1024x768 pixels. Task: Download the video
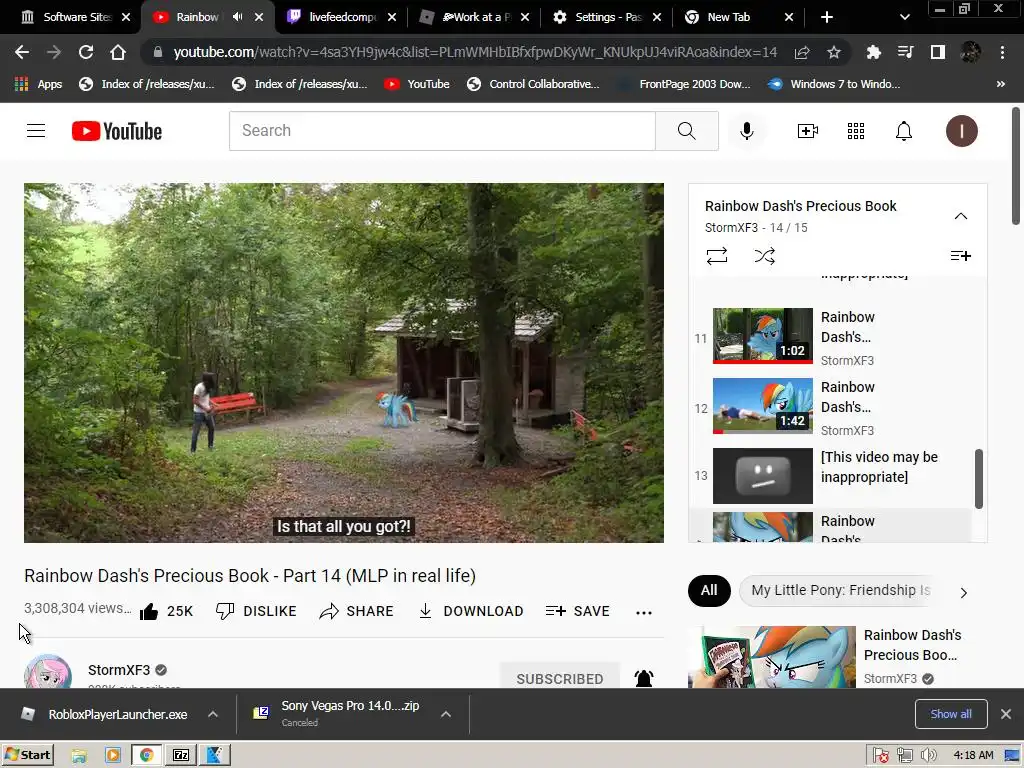click(x=471, y=611)
